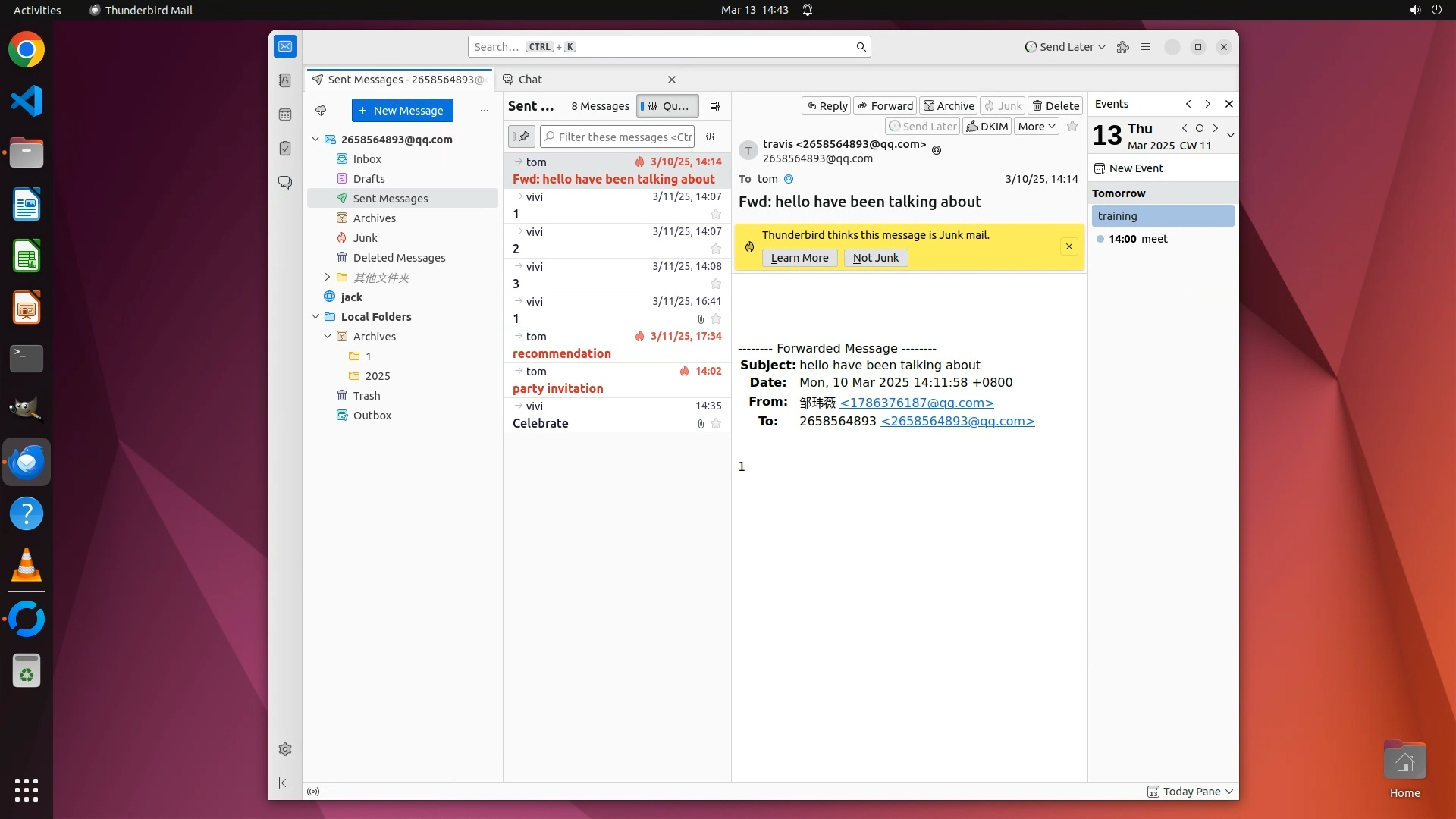Open the 1786376187@qq.com email link

click(916, 403)
